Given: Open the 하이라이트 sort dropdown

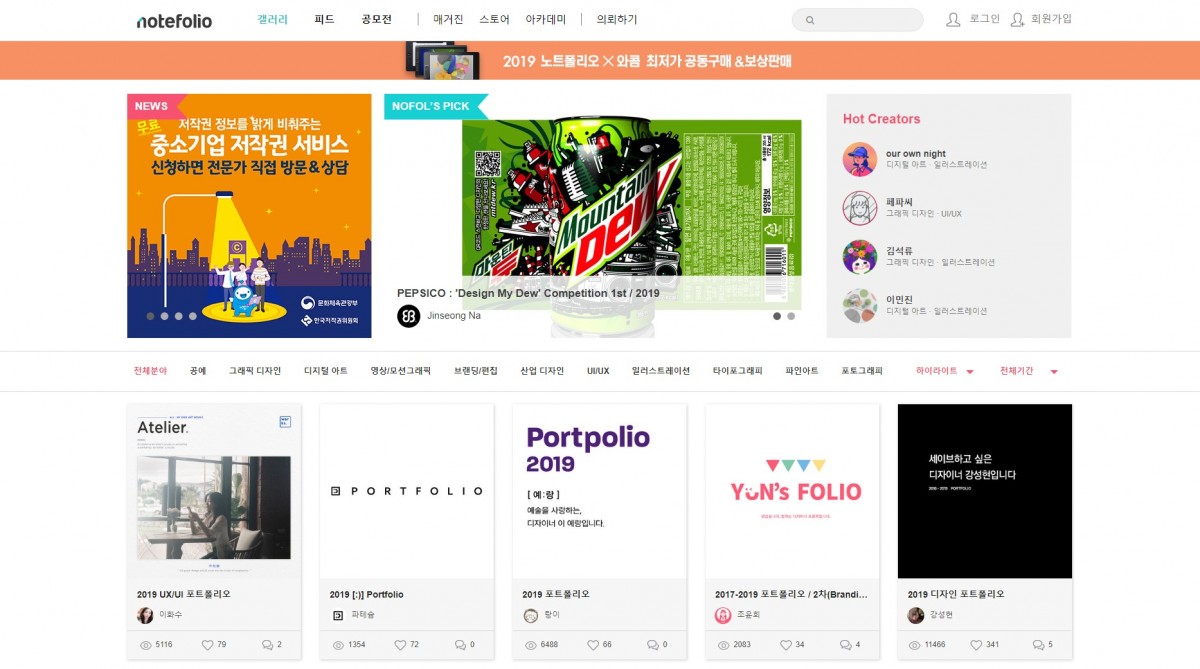Looking at the screenshot, I should [944, 371].
